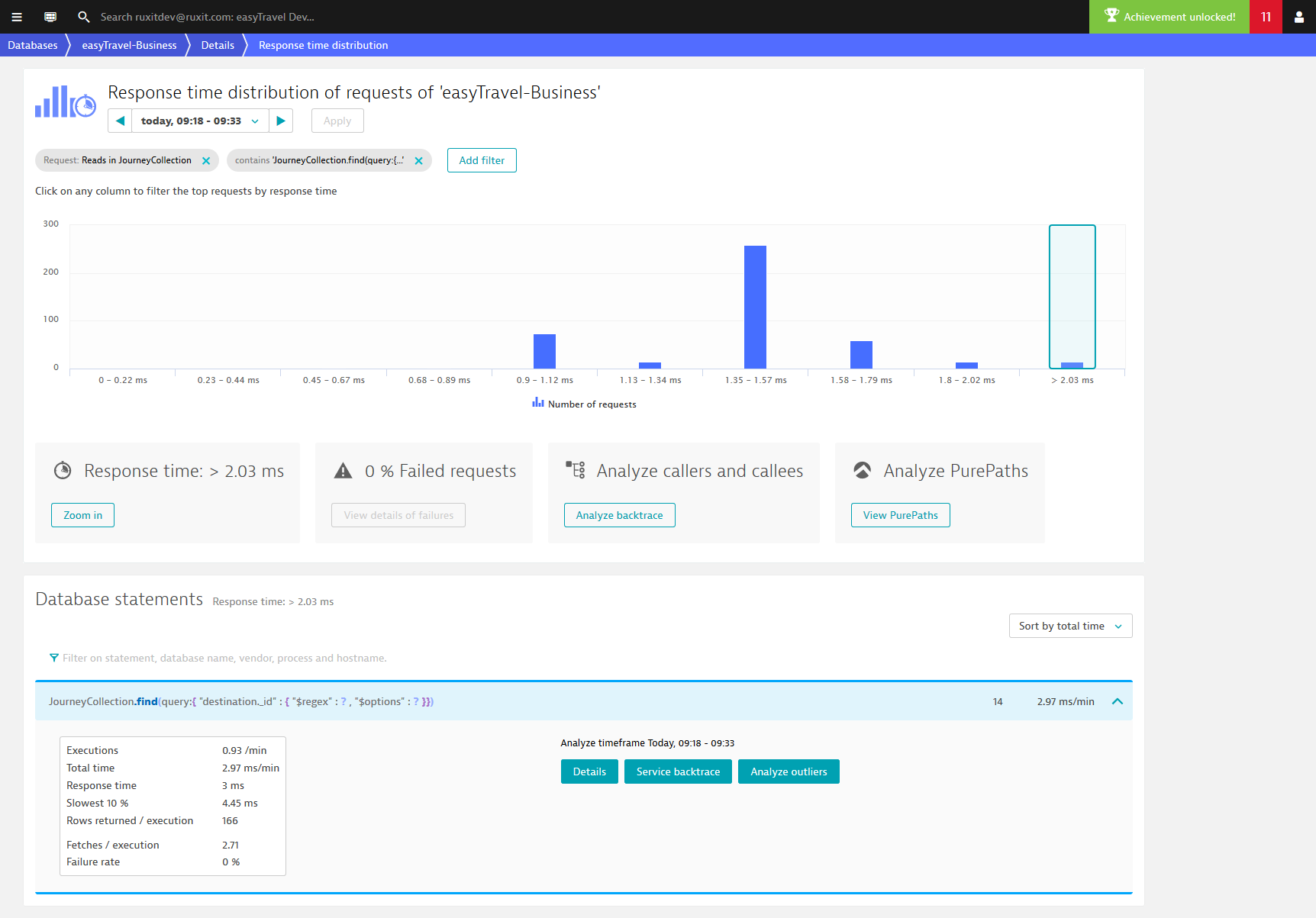Click the Rows returned / execution value 166
This screenshot has height=918, width=1316.
(230, 820)
